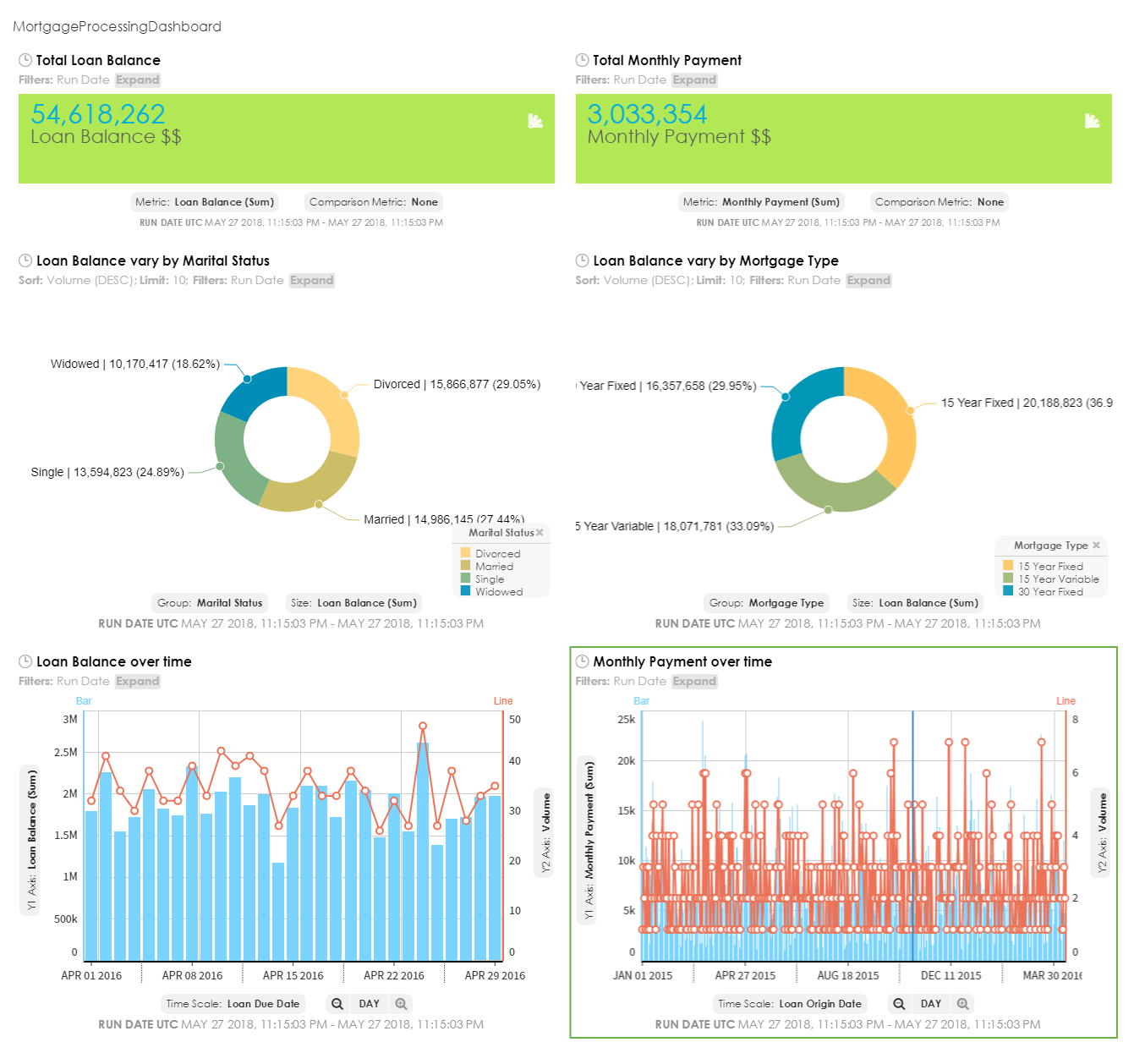The image size is (1145, 1064).
Task: Zoom out Loan Balance over time chart
Action: click(x=337, y=1004)
